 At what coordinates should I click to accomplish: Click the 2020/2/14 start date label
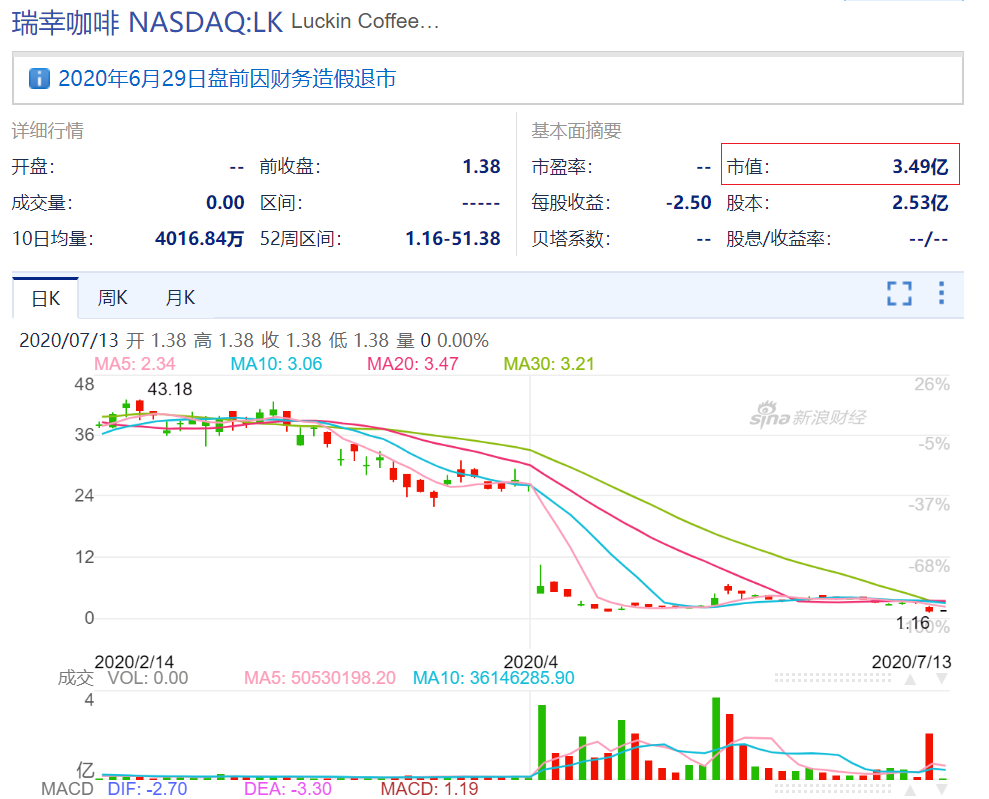(134, 662)
